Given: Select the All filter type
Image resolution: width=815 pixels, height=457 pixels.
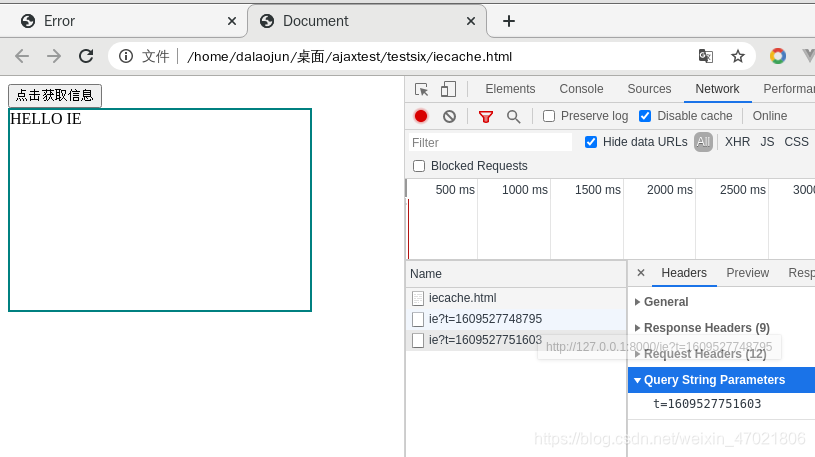Looking at the screenshot, I should click(x=703, y=142).
